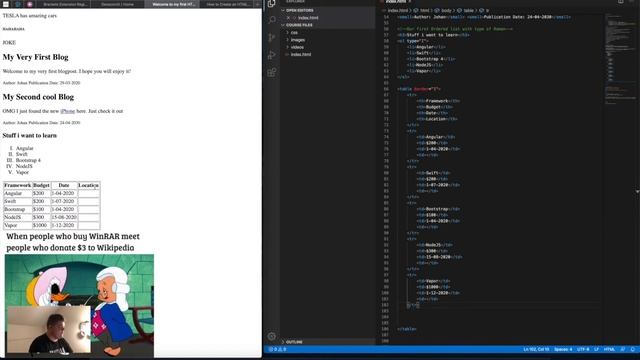Click the iPhone link in the blog post
Screen dimensions: 640x360
coord(68,111)
